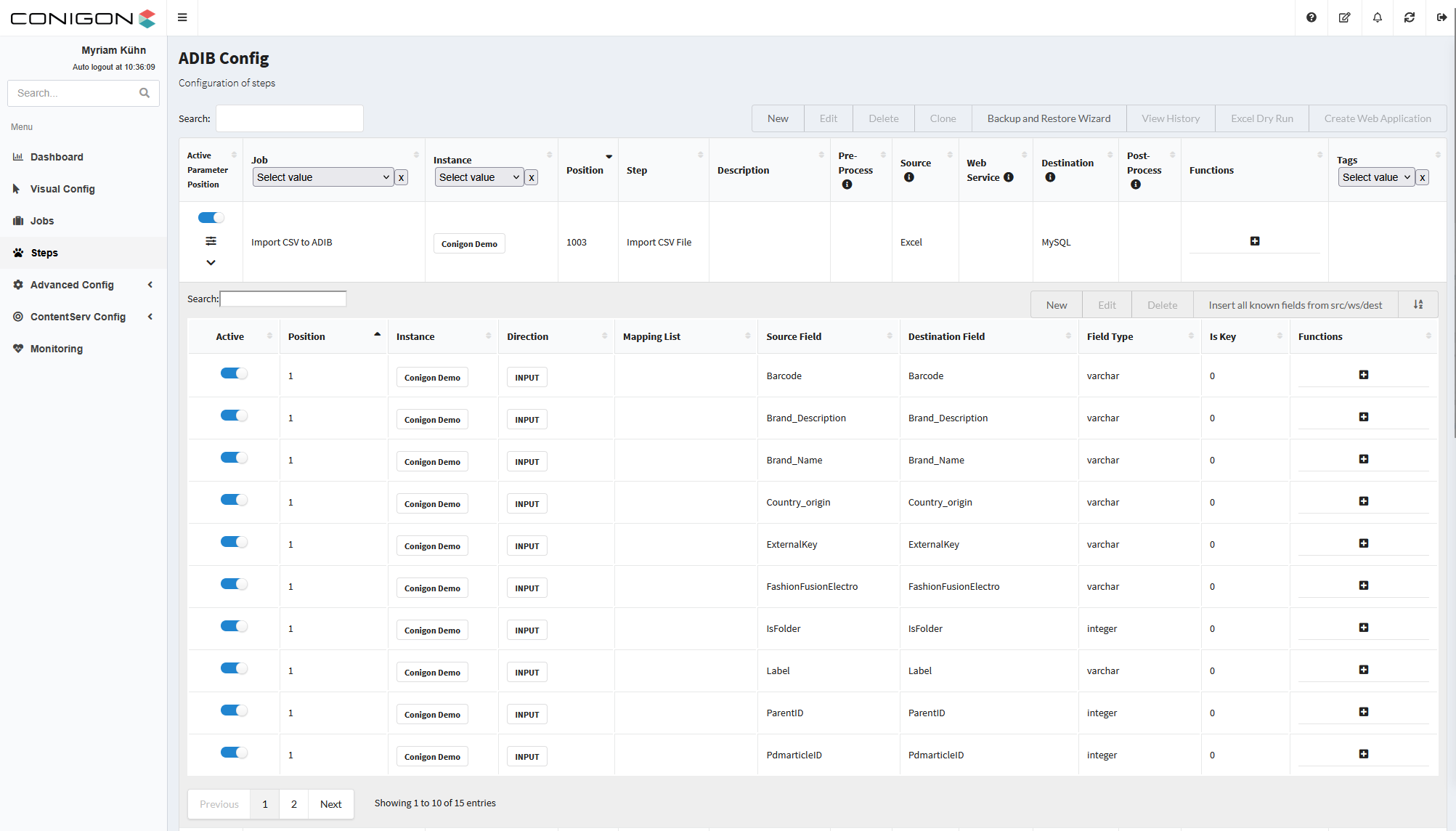This screenshot has width=1456, height=831.
Task: Click the notifications bell icon
Action: coord(1377,17)
